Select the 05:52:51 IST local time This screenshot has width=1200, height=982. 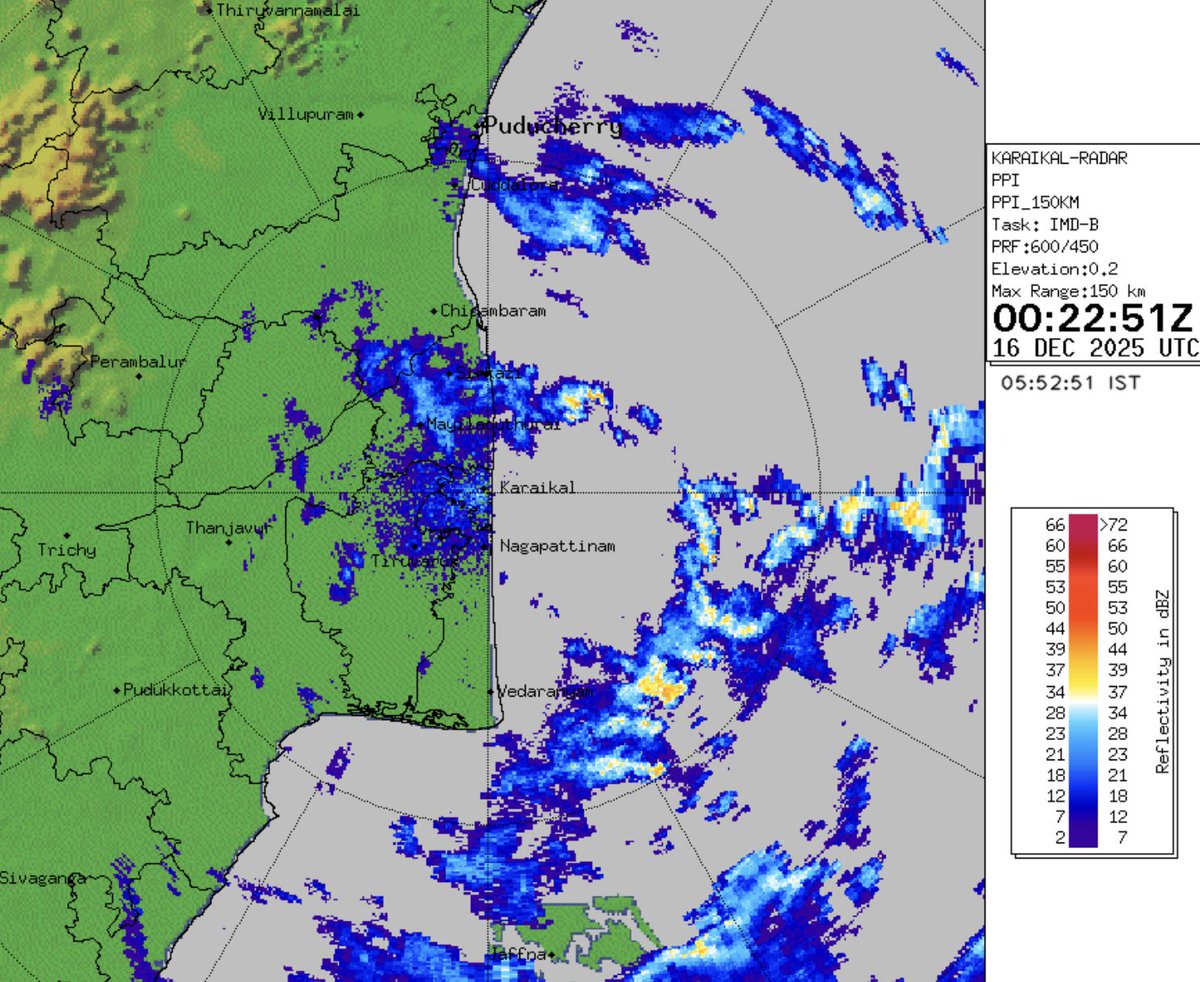1069,382
